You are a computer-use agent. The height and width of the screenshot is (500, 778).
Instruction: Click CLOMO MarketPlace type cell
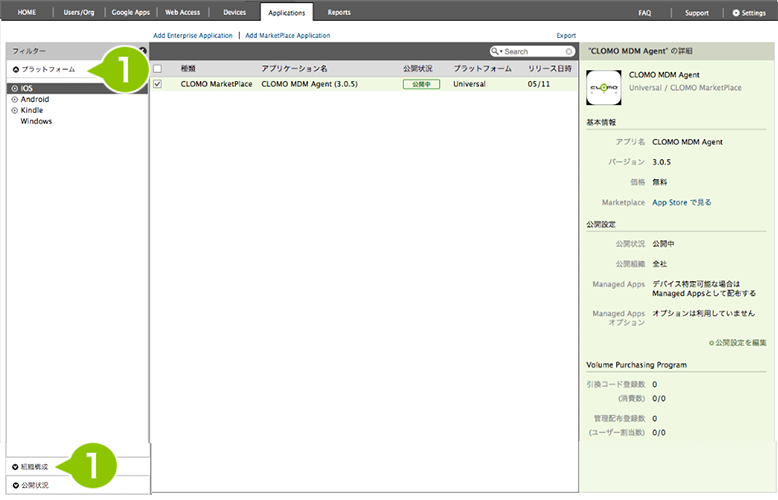216,84
